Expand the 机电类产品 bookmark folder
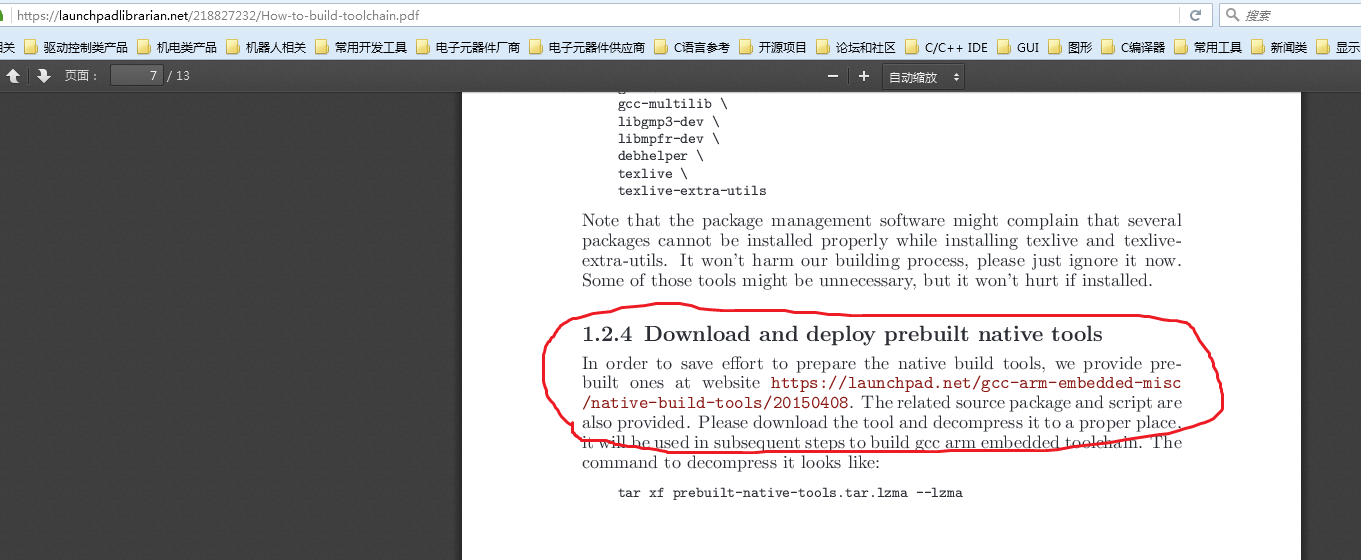The width and height of the screenshot is (1361, 560). [x=177, y=47]
